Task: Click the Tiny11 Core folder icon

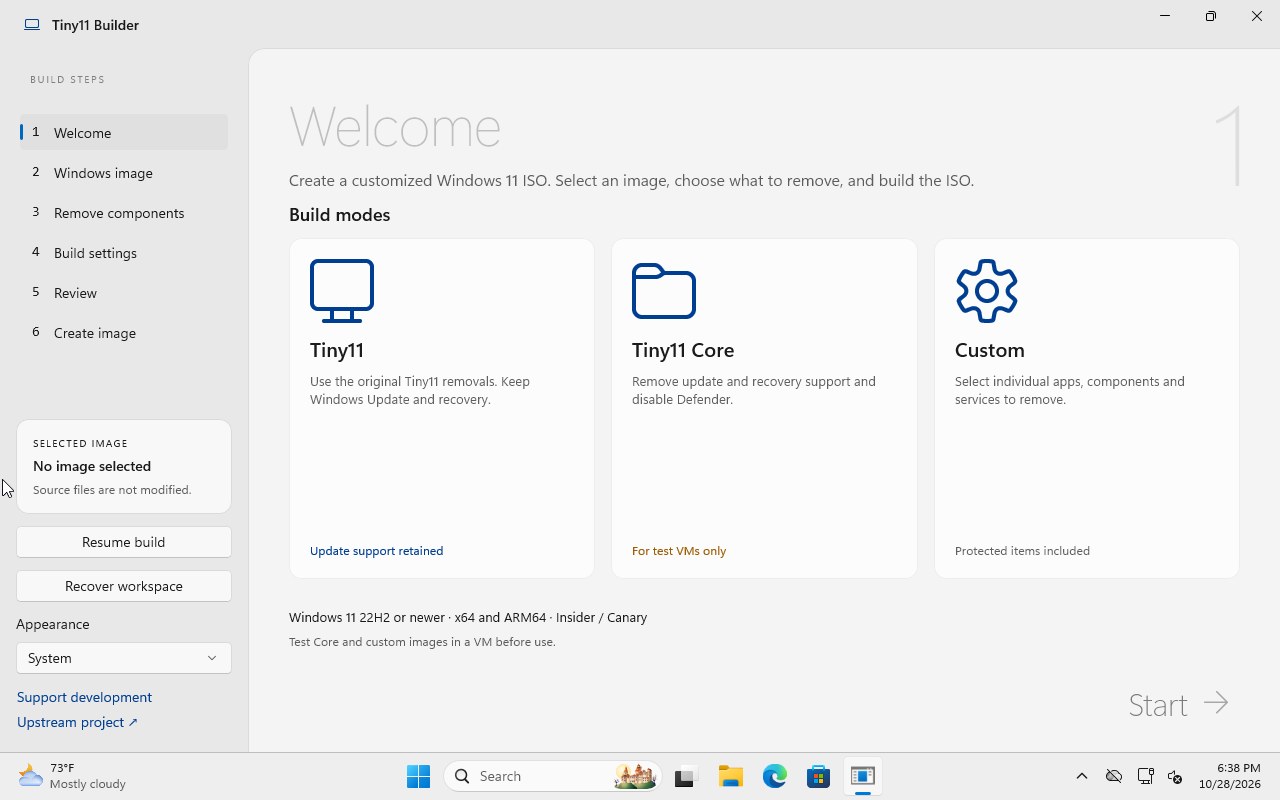Action: click(x=664, y=291)
